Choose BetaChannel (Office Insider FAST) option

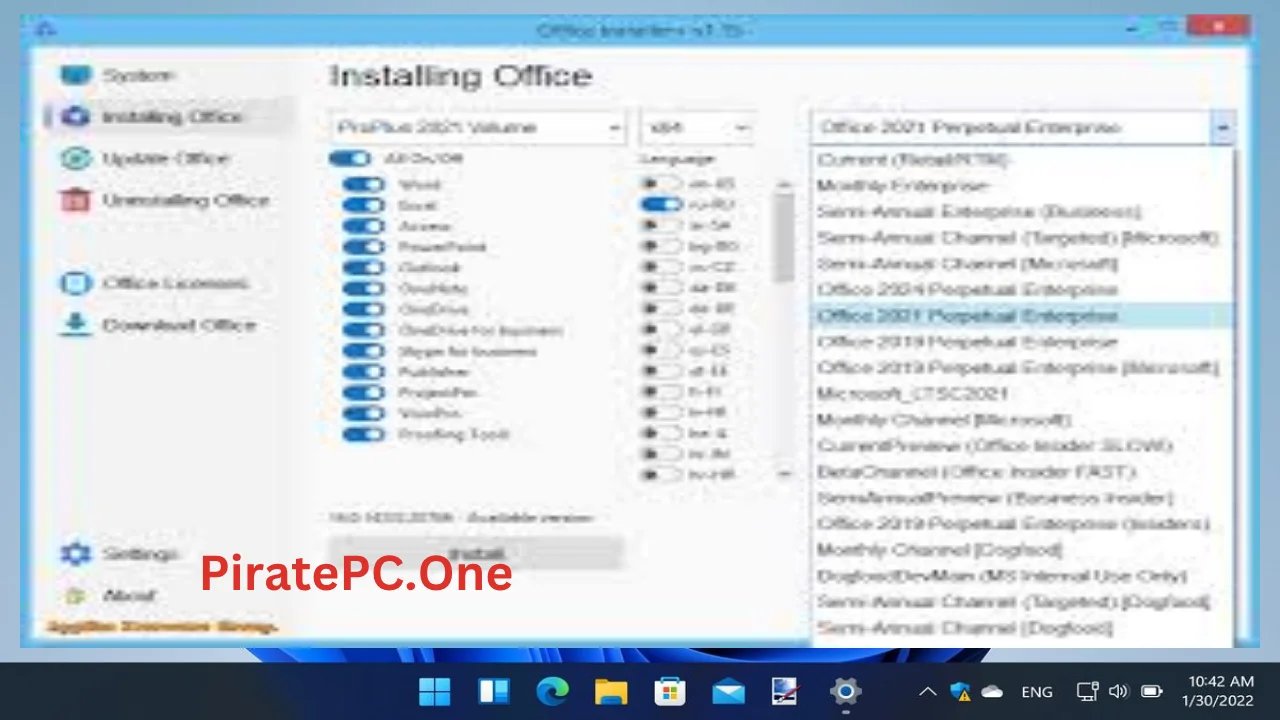coord(1021,472)
